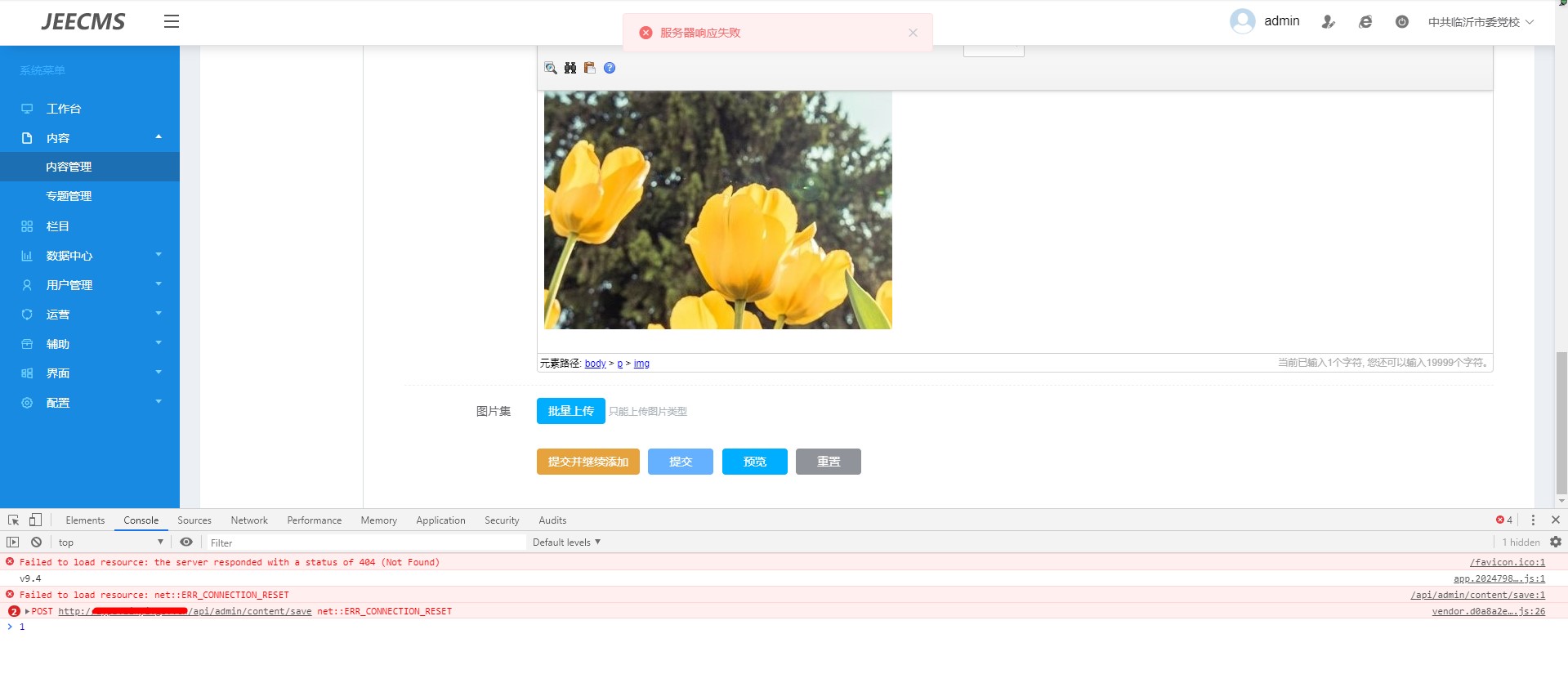
Task: Click the 提交并继续添加 button
Action: click(x=587, y=462)
